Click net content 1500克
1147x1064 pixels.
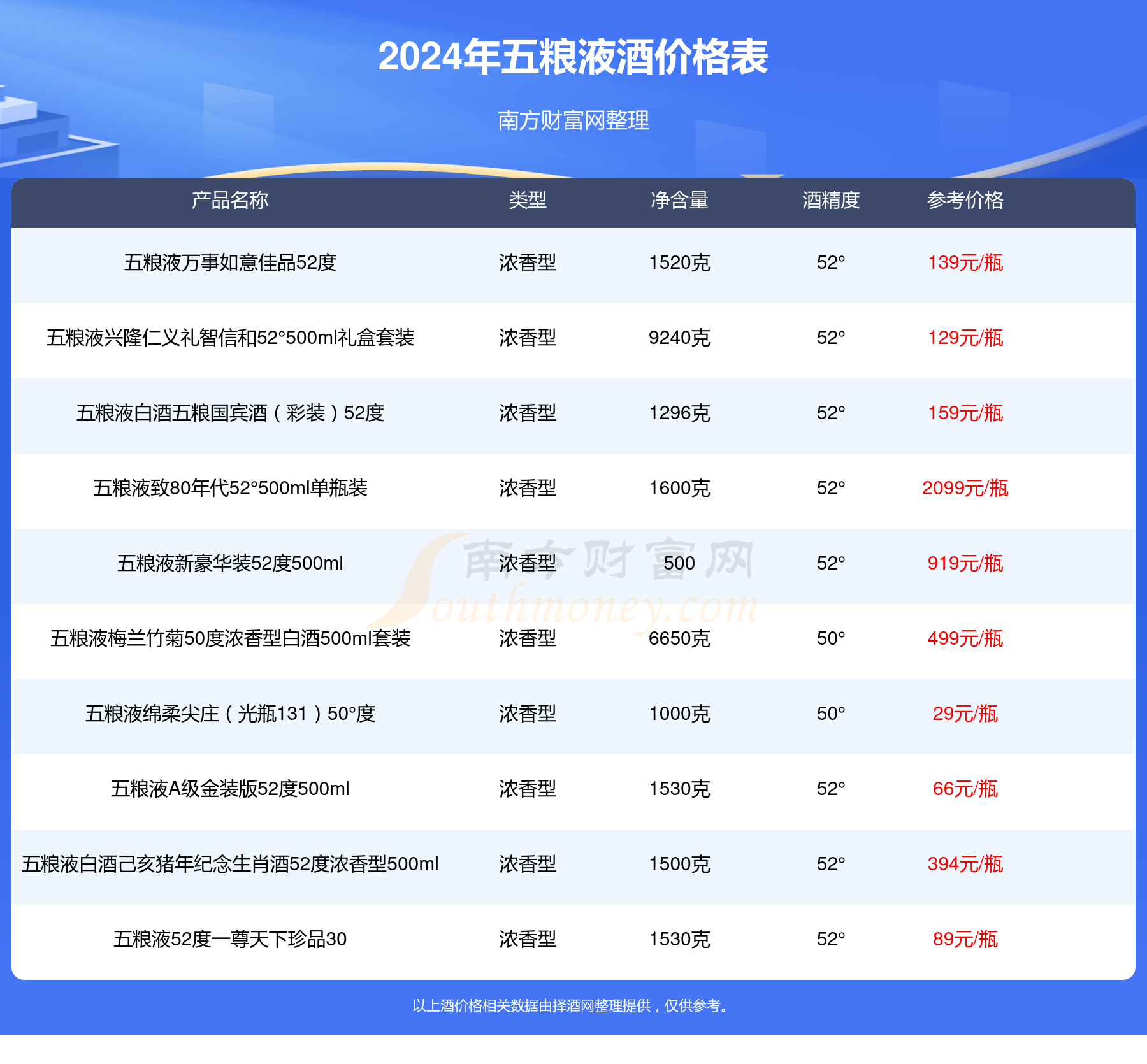tap(679, 864)
